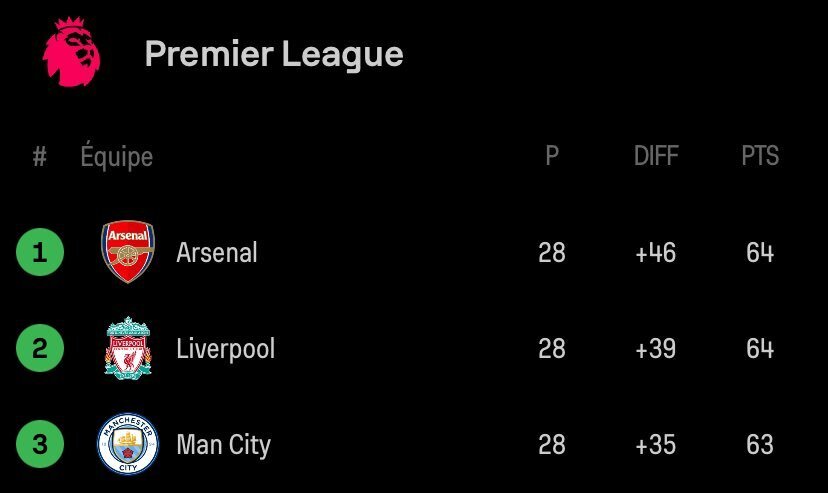Click Arsenal's 64 points value
The width and height of the screenshot is (828, 493).
[x=760, y=252]
